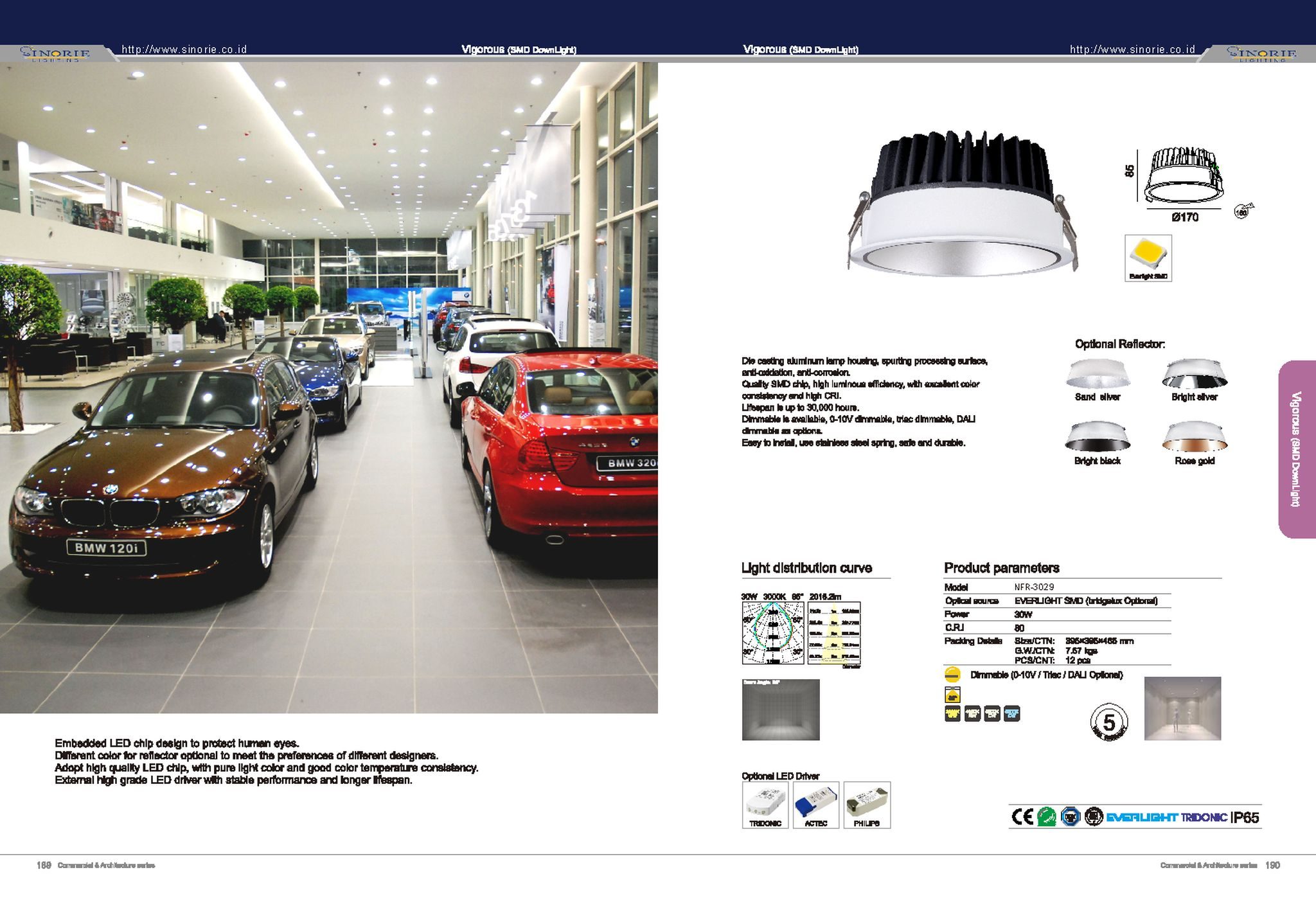This screenshot has width=1316, height=899.
Task: Click the 160 cutout size hole-saw icon
Action: coord(1242,212)
